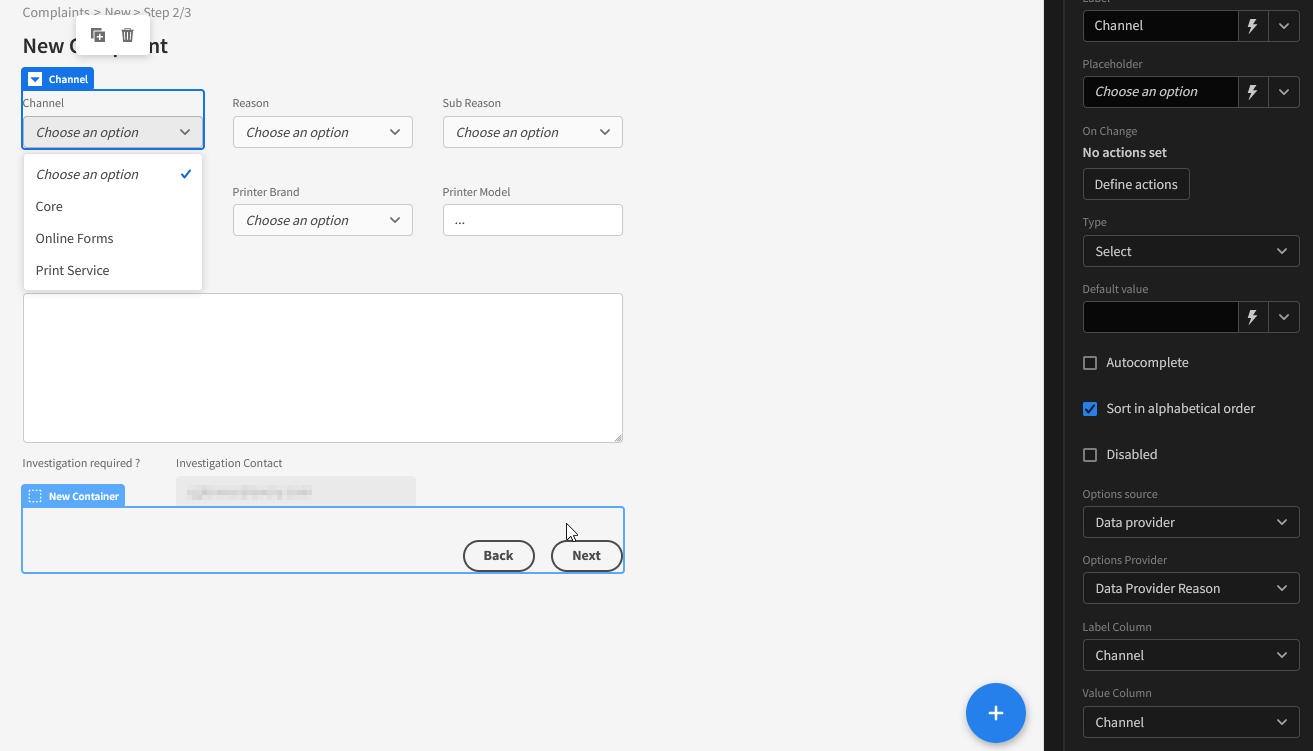Click the New Container badge

[72, 495]
